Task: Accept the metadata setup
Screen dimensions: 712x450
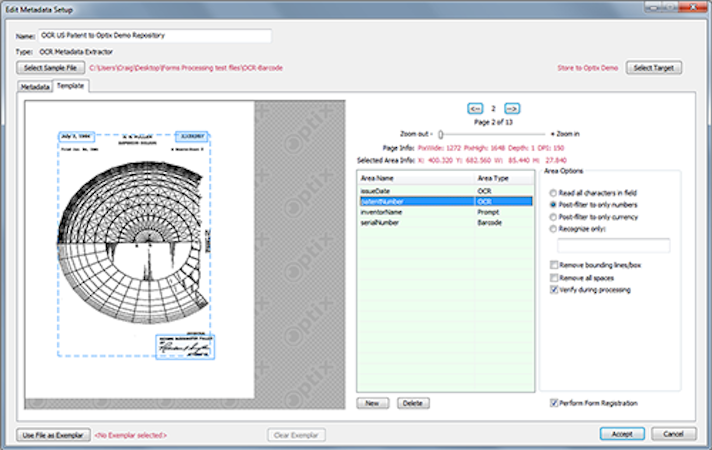Action: [622, 434]
